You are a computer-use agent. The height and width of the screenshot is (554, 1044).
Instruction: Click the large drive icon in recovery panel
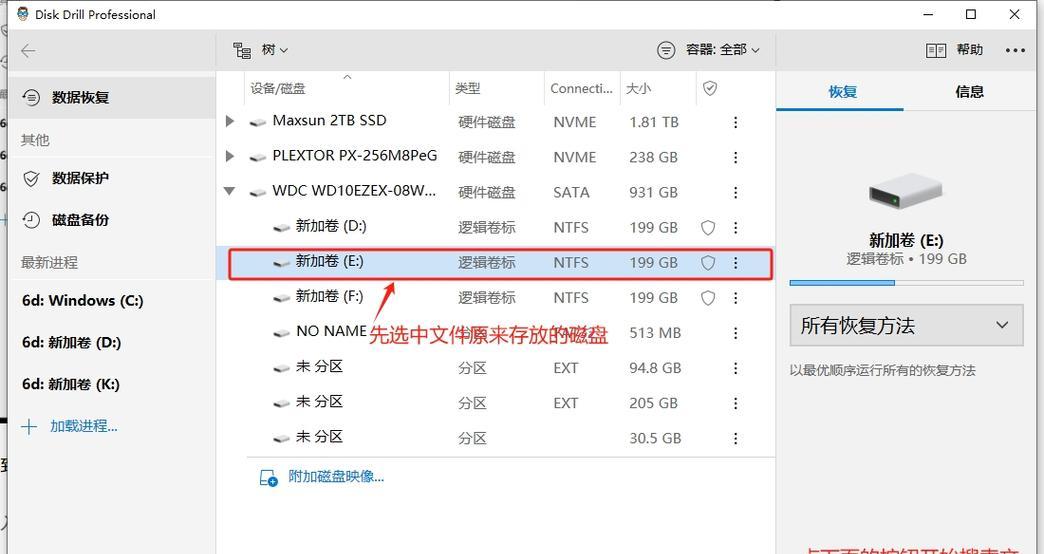click(x=906, y=191)
